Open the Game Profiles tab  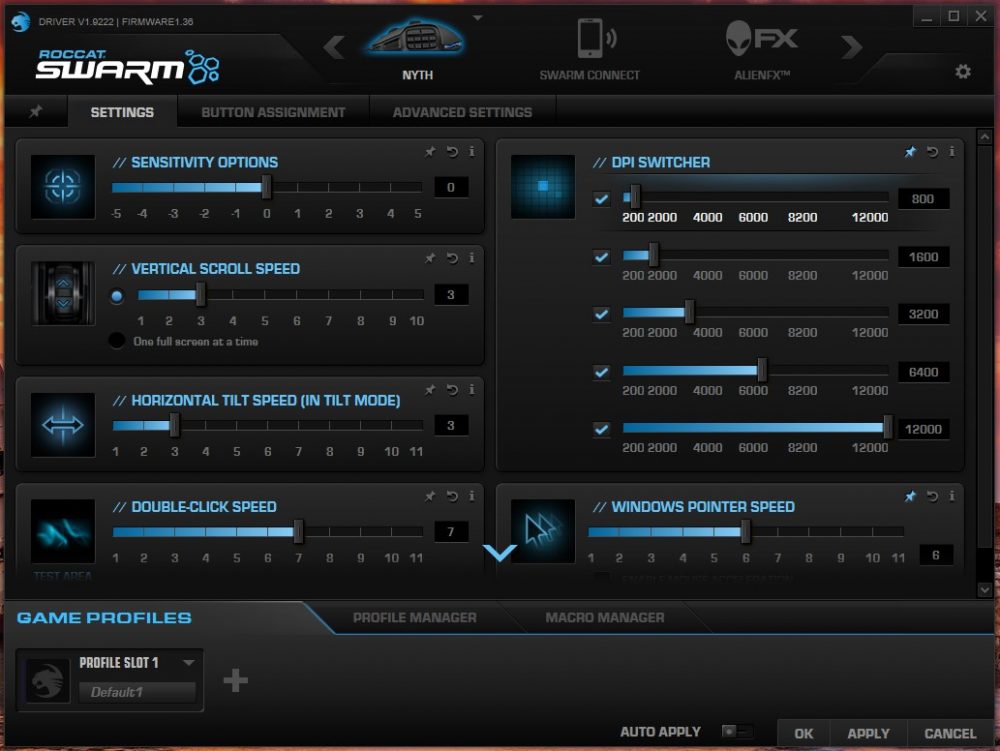(104, 618)
